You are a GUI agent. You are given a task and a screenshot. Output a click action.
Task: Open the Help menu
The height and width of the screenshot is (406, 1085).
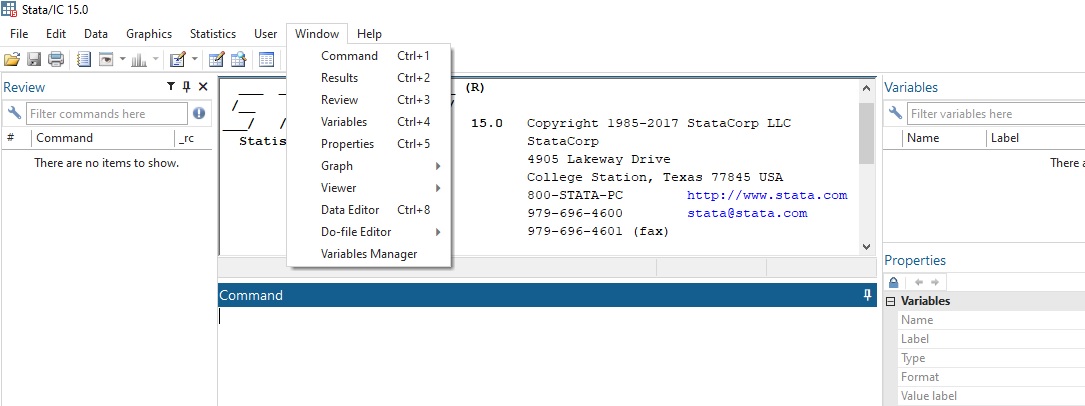(369, 34)
